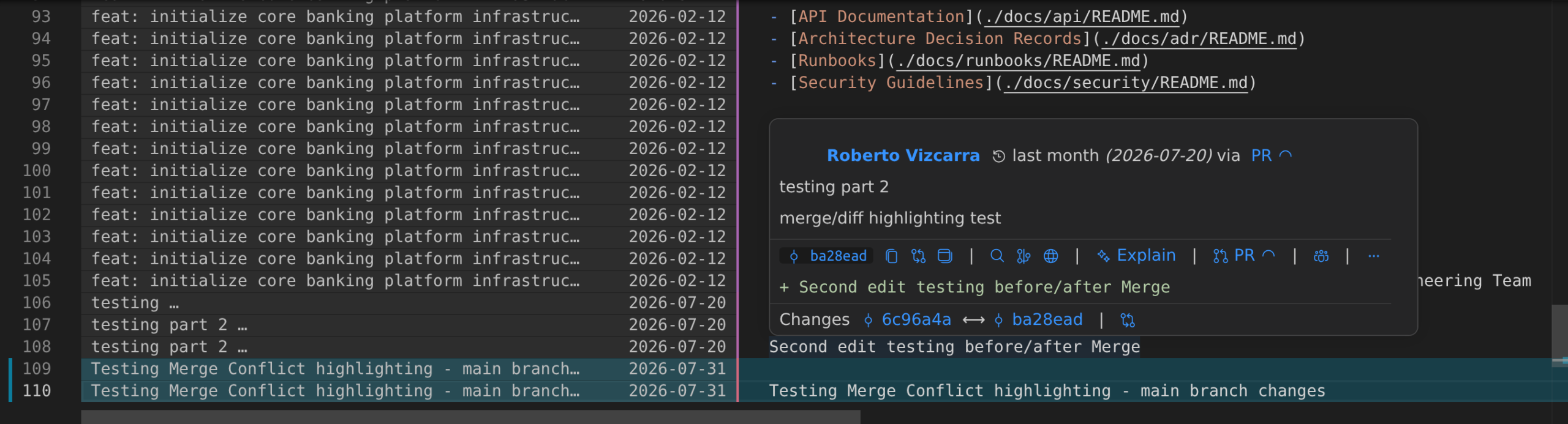Search for the commit with magnifier icon
1568x424 pixels.
(997, 256)
